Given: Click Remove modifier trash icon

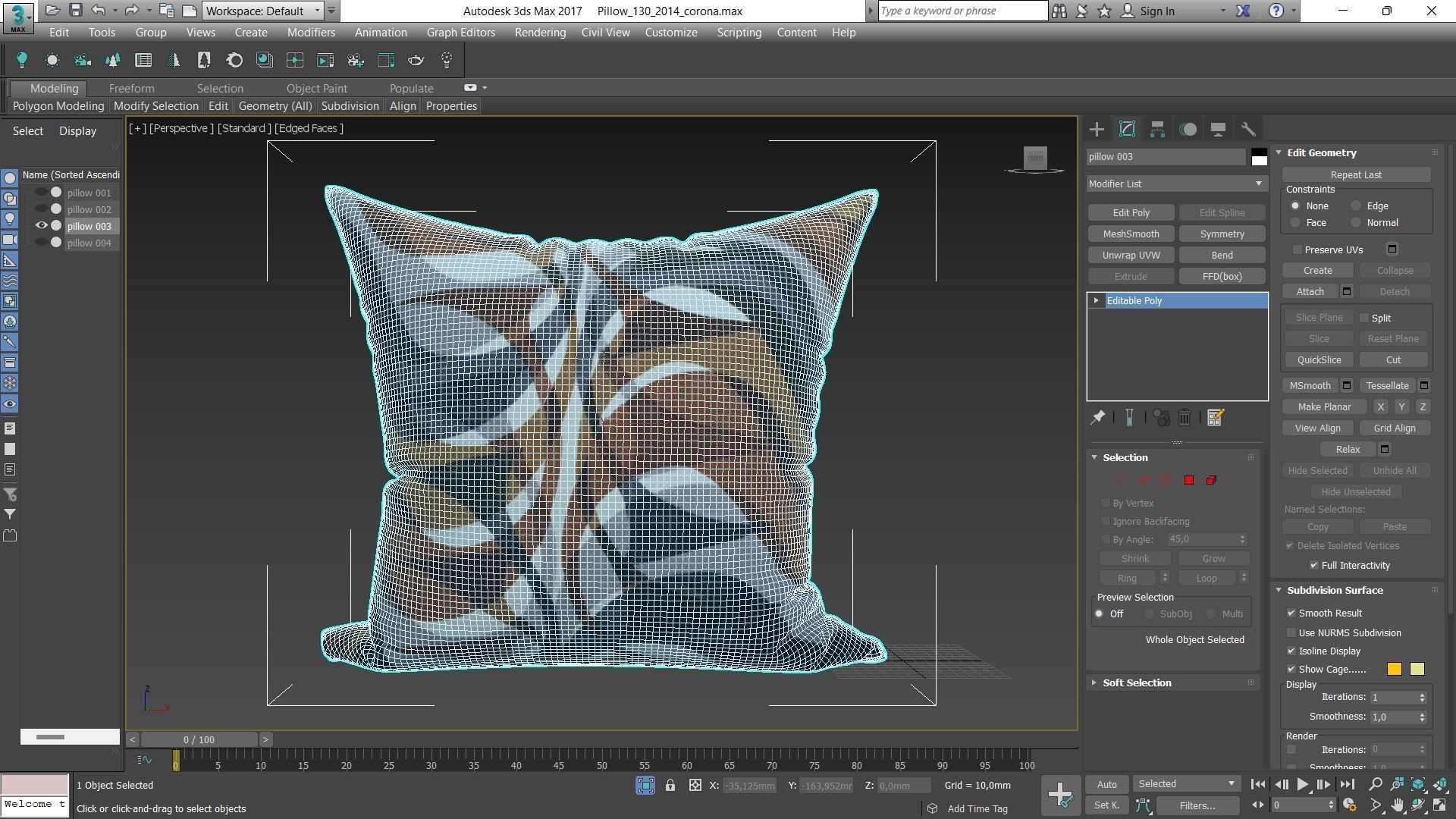Looking at the screenshot, I should [x=1185, y=418].
